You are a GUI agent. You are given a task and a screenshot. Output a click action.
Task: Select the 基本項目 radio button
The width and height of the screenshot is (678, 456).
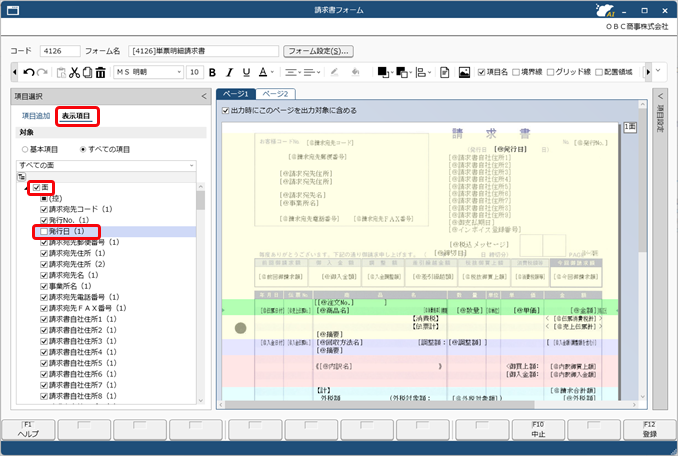[25, 149]
